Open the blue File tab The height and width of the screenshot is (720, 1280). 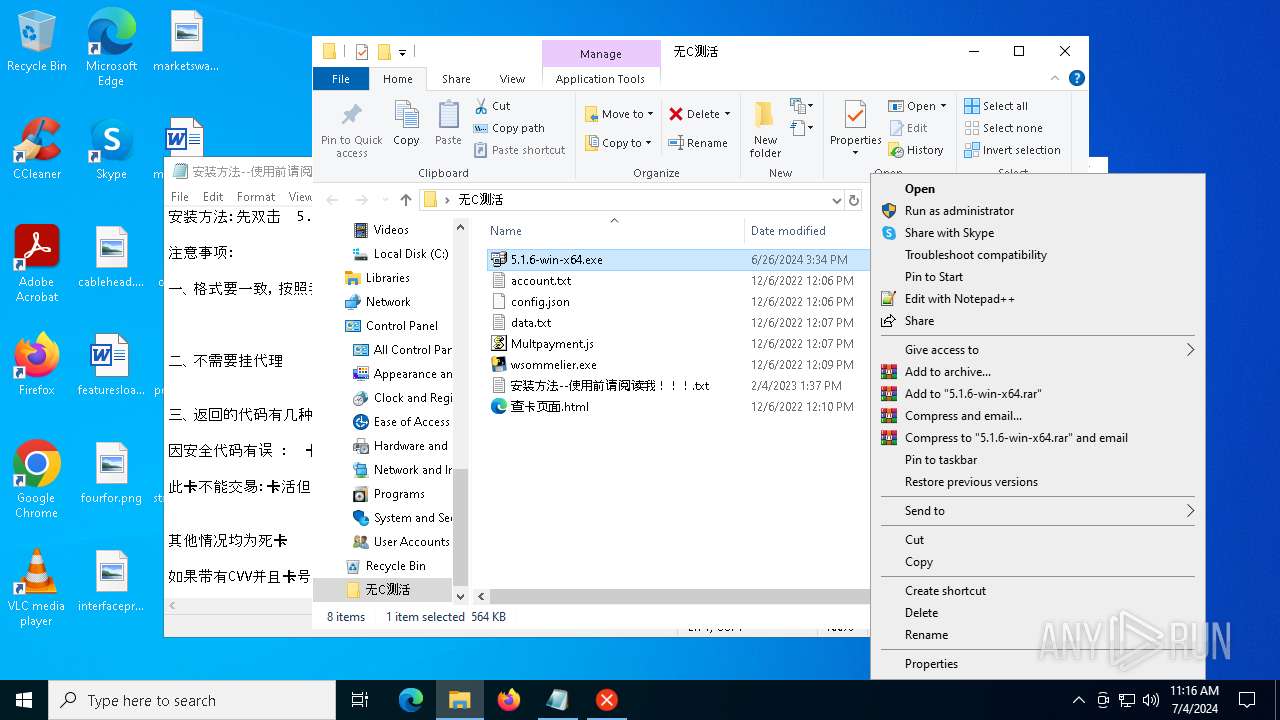tap(341, 79)
